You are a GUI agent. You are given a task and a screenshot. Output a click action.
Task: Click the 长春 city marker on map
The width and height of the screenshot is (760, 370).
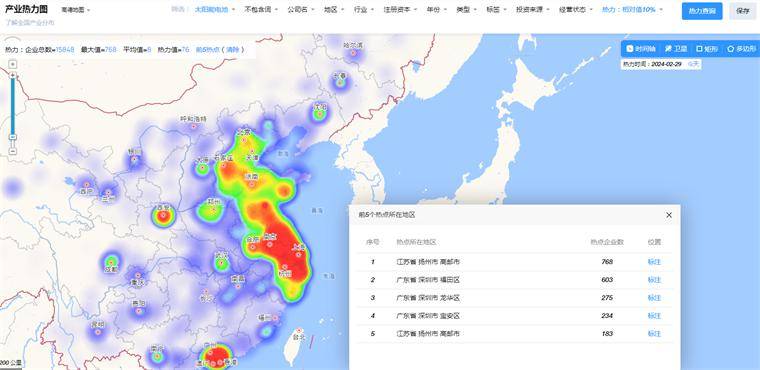(340, 82)
